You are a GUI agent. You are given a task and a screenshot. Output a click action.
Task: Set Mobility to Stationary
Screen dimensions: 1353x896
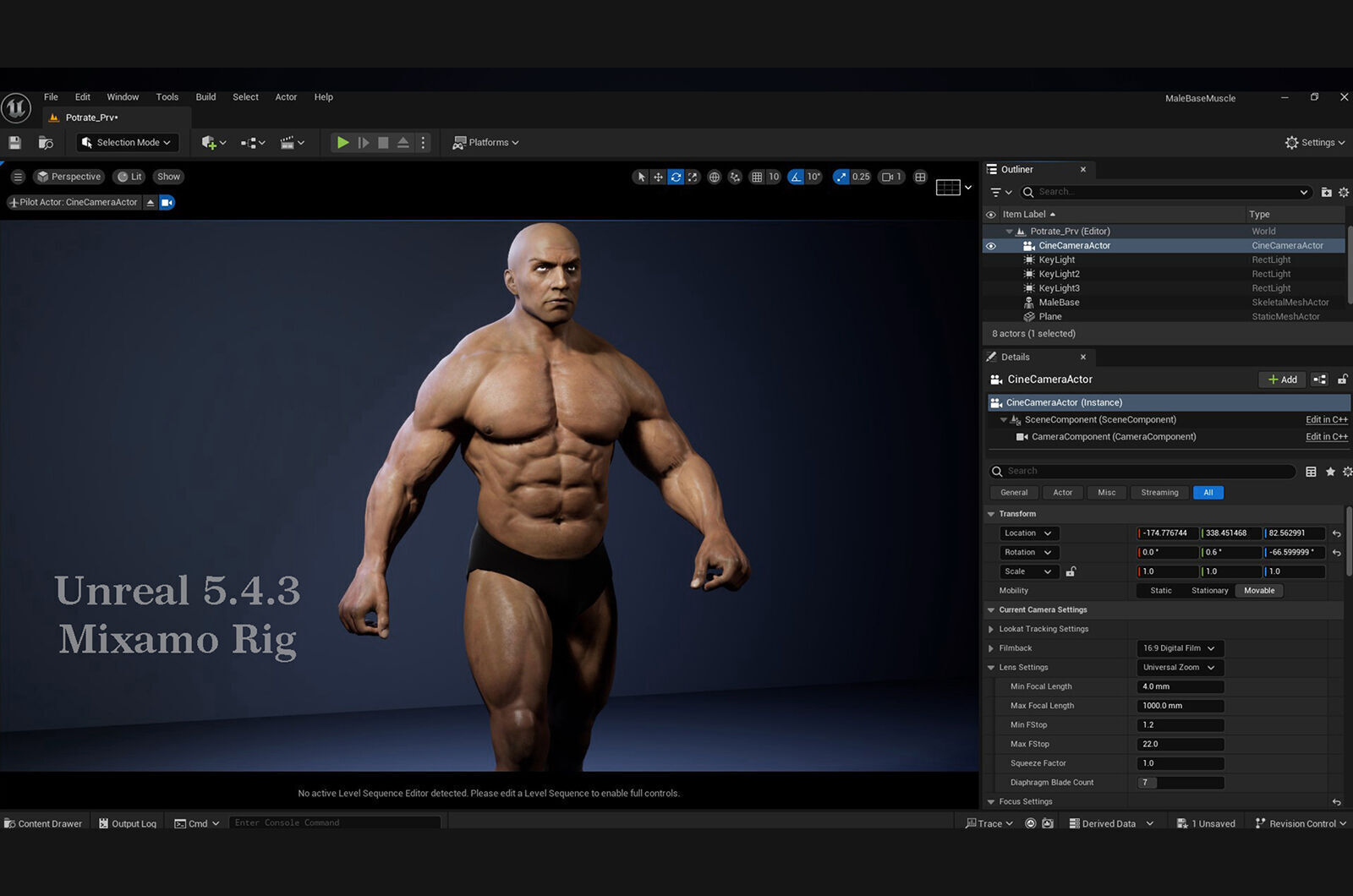click(1209, 591)
